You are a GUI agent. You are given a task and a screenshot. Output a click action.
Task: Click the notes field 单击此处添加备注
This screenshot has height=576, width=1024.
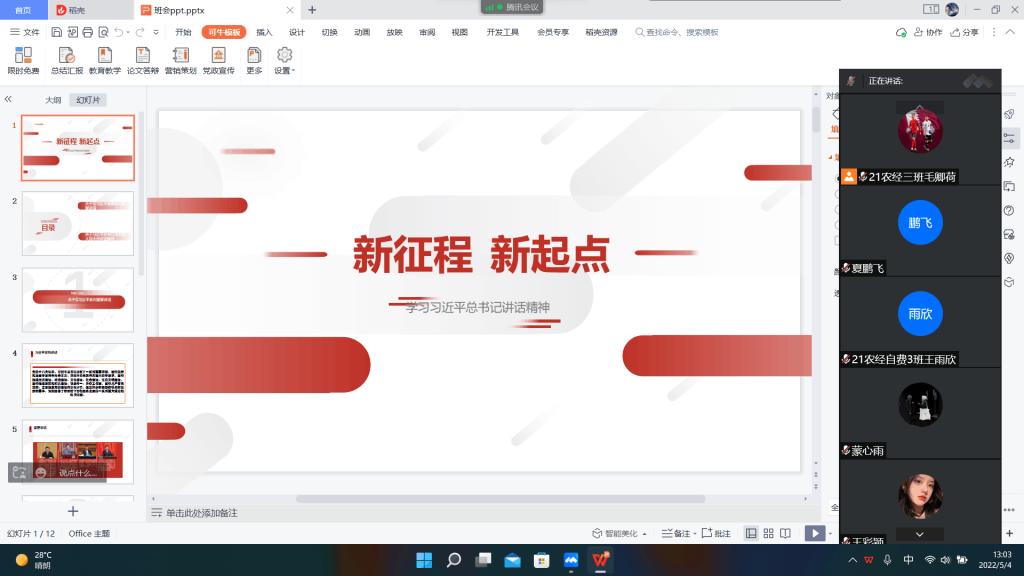201,513
